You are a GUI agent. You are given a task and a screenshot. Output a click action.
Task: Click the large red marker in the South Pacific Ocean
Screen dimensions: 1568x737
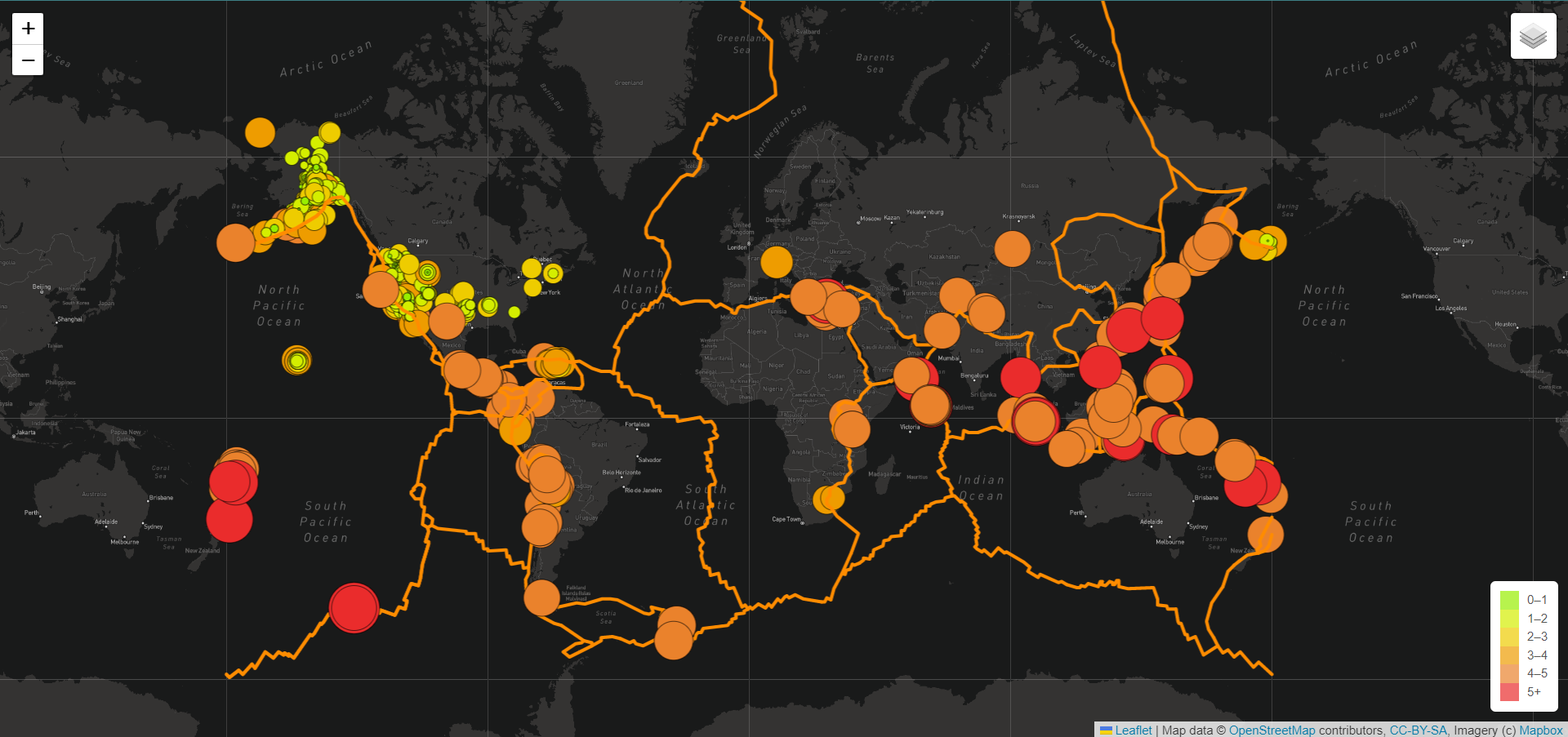[353, 606]
